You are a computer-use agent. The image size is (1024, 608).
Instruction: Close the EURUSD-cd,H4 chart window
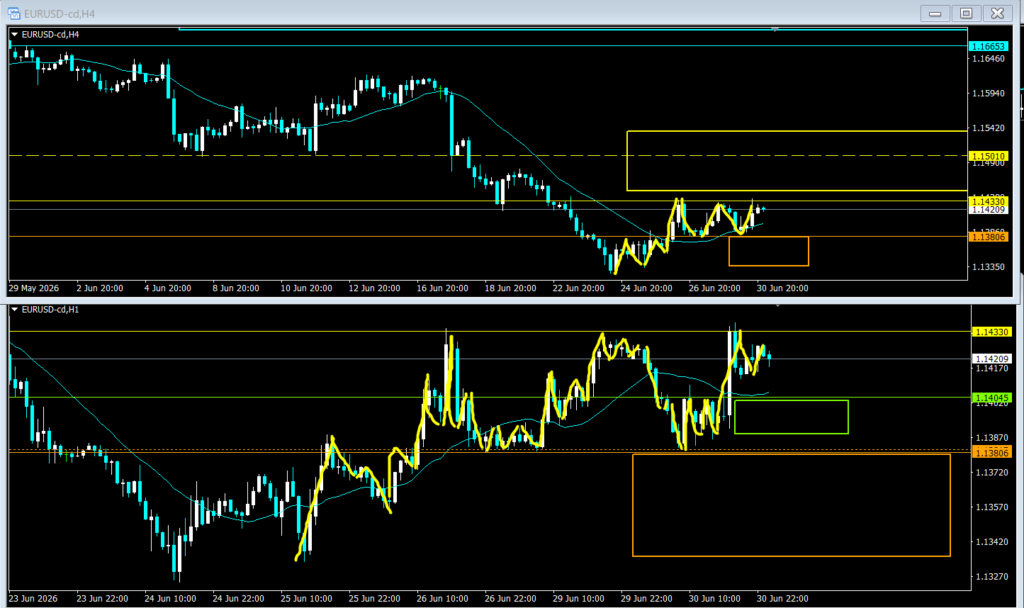pos(997,13)
